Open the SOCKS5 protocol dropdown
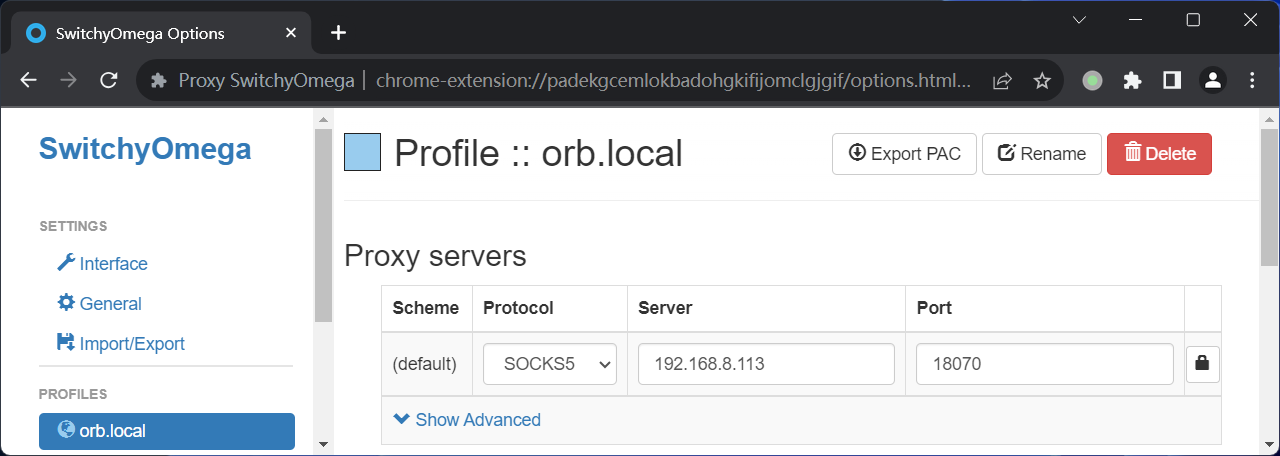 pos(550,365)
